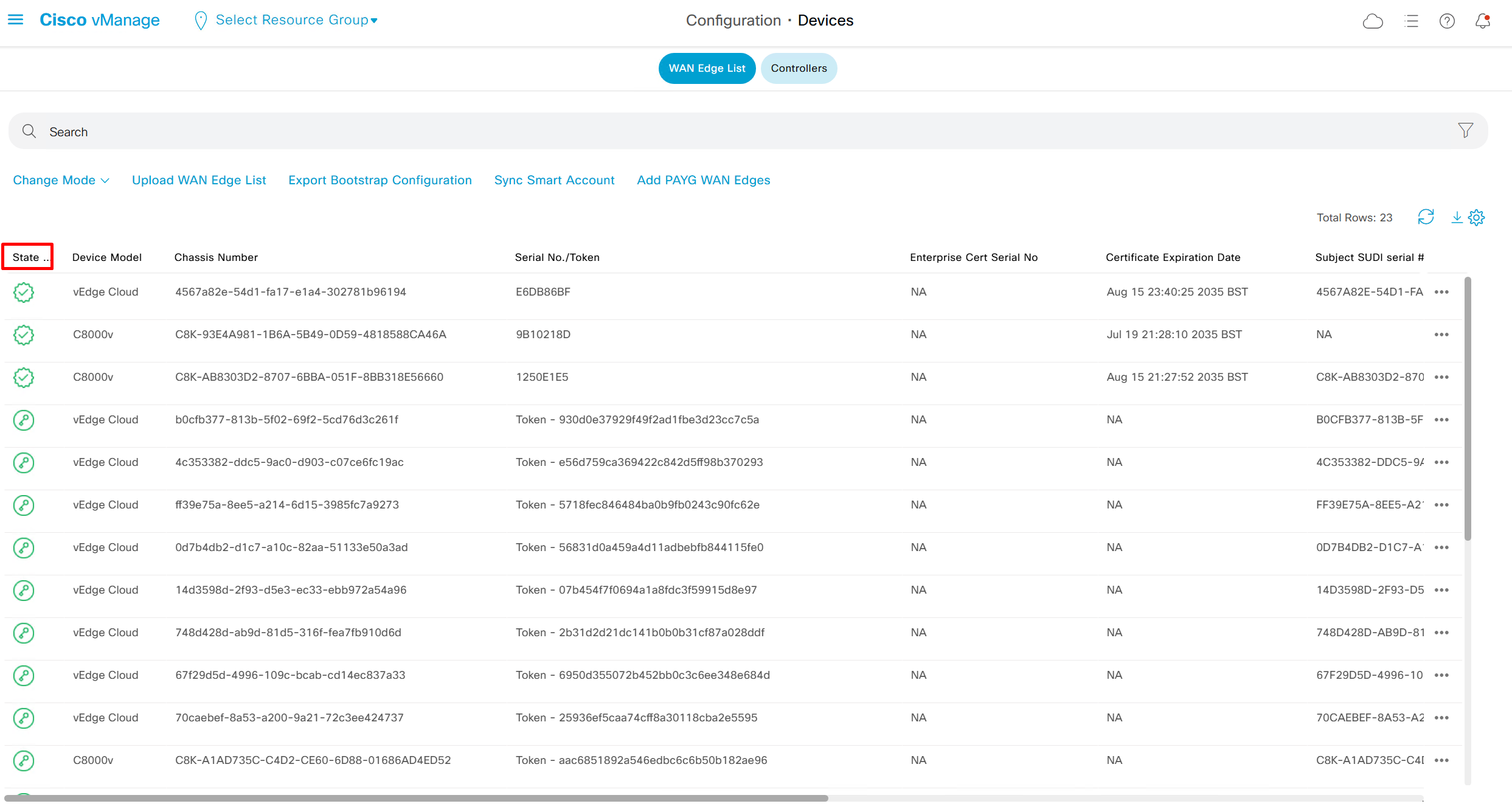This screenshot has height=812, width=1512.
Task: Expand the Select Resource Group dropdown
Action: pyautogui.click(x=296, y=20)
